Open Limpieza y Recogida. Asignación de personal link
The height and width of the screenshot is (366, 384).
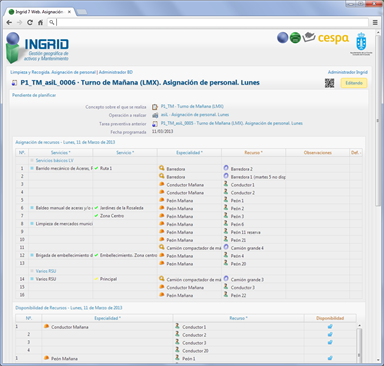pos(53,72)
